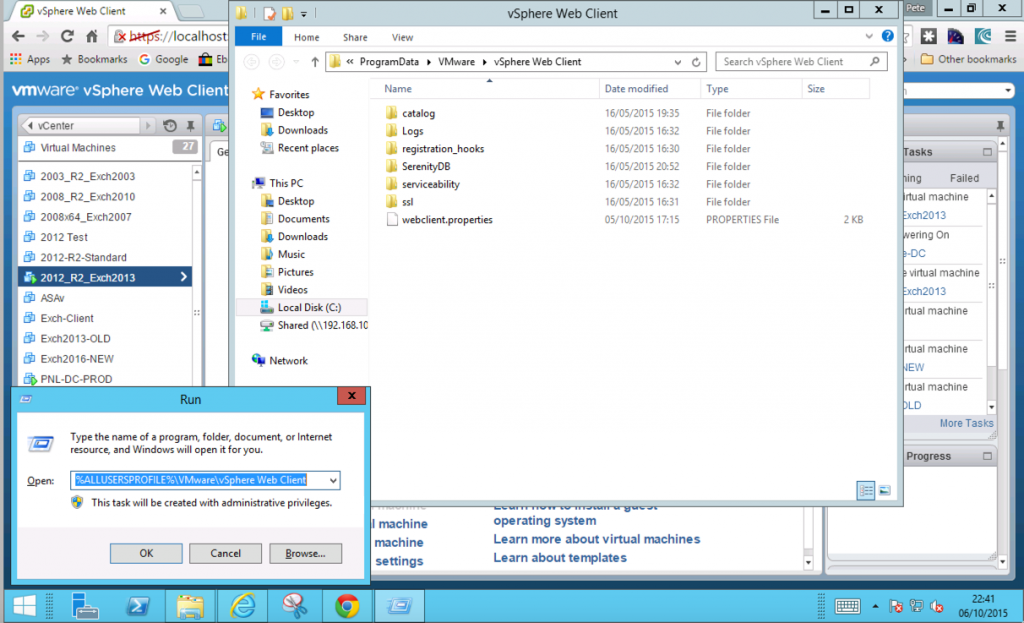
Task: Click the search magnifier in the Explorer search box
Action: pos(876,60)
